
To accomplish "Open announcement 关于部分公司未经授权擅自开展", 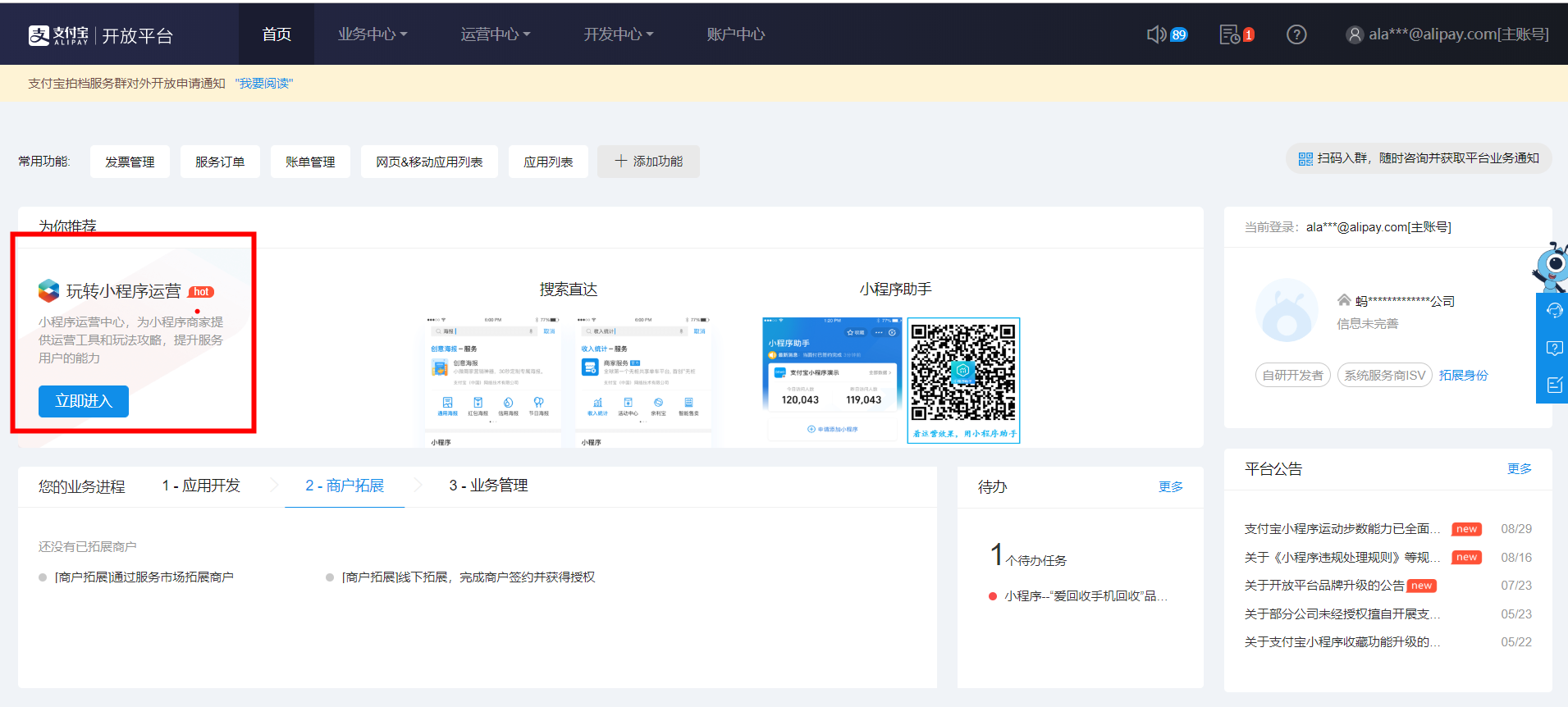I will pyautogui.click(x=1342, y=614).
